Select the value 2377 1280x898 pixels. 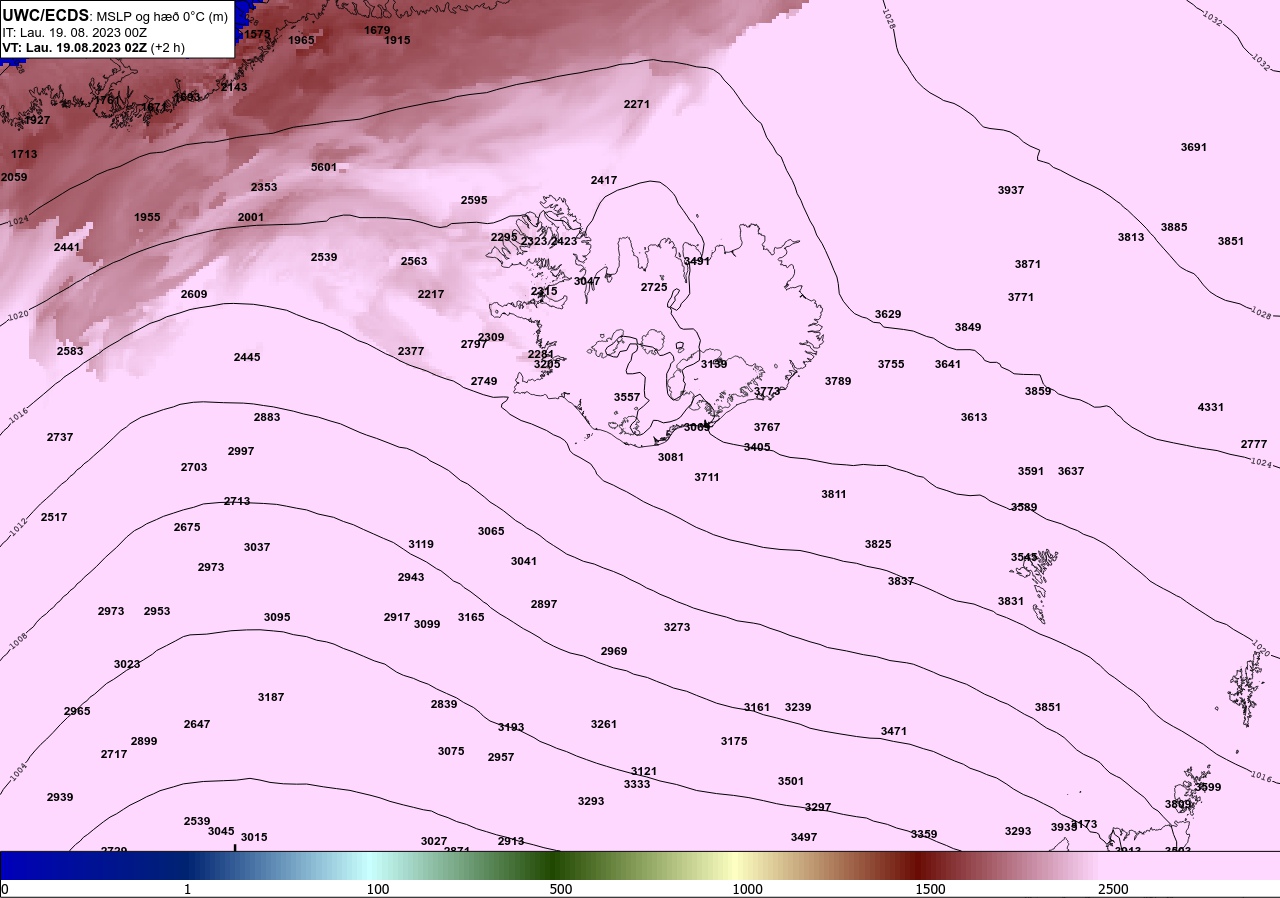(x=411, y=351)
